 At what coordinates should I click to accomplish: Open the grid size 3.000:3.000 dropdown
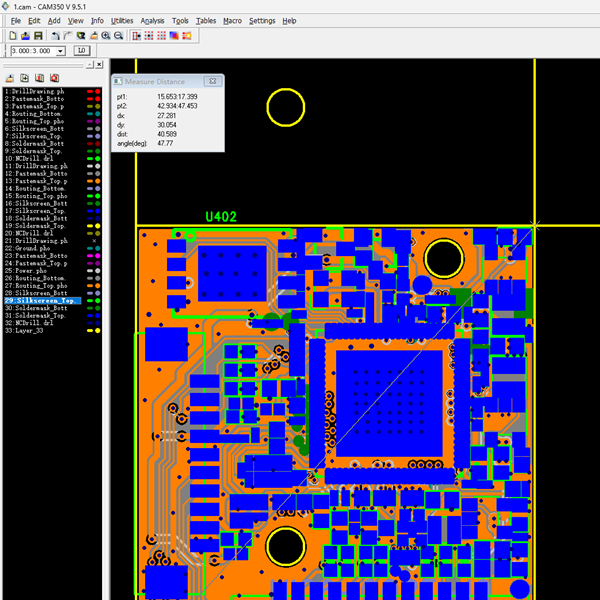pos(61,51)
